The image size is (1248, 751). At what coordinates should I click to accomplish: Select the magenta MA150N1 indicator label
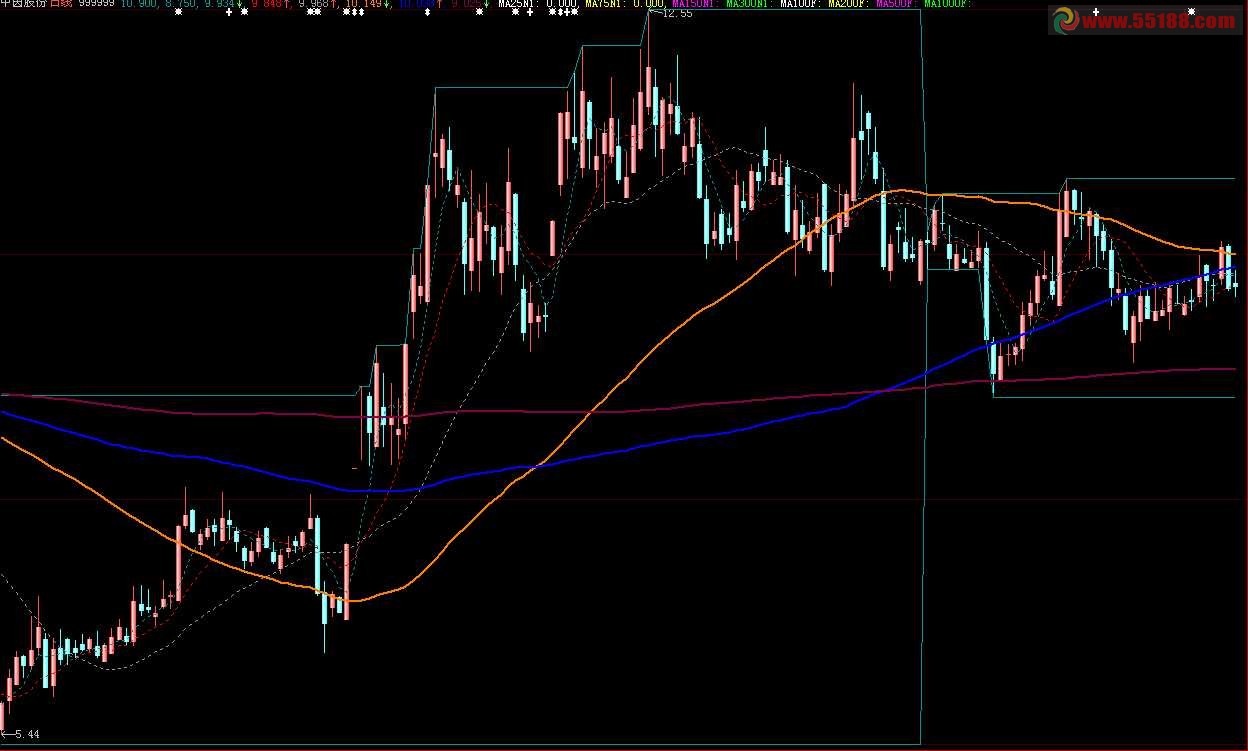(x=696, y=4)
